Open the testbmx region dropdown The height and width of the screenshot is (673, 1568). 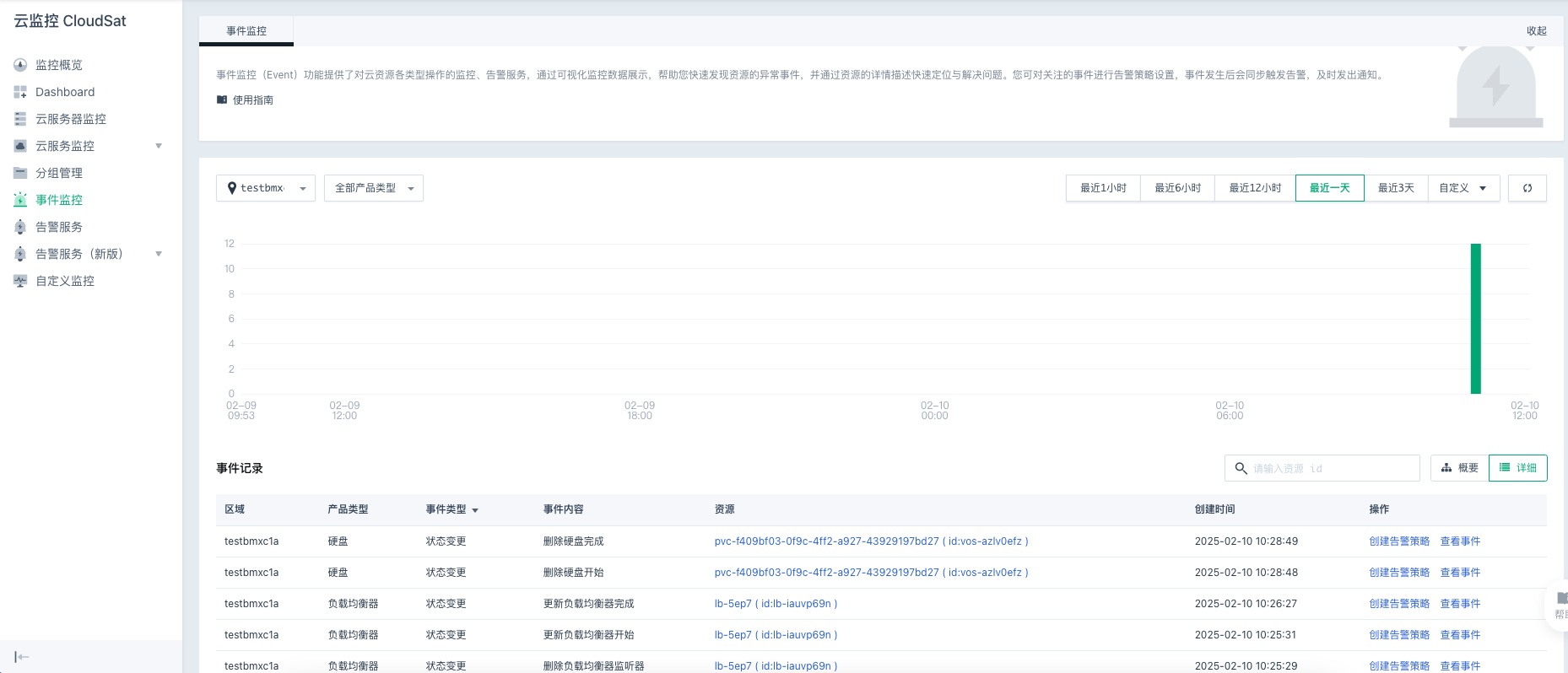[266, 188]
